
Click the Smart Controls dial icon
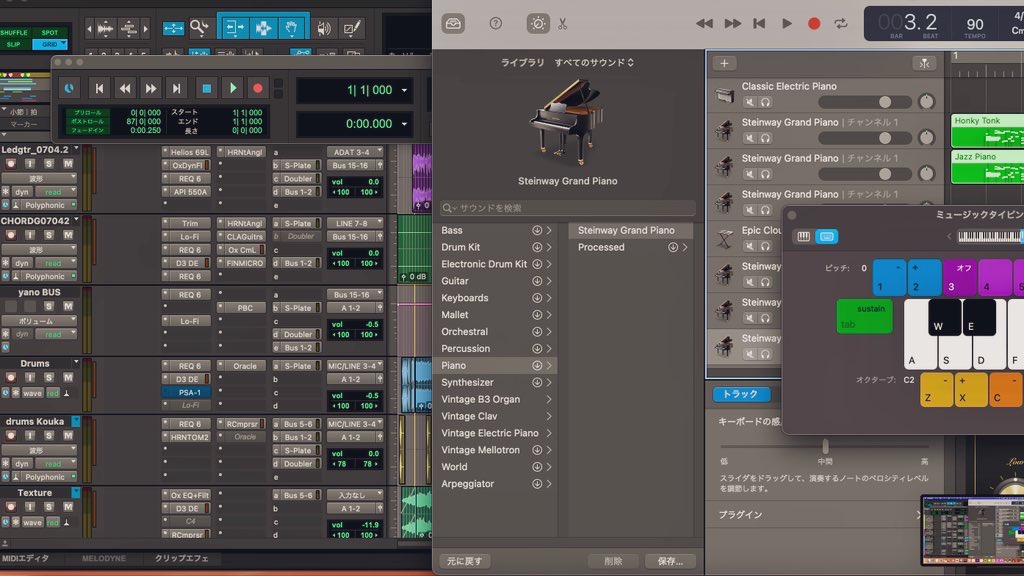538,23
